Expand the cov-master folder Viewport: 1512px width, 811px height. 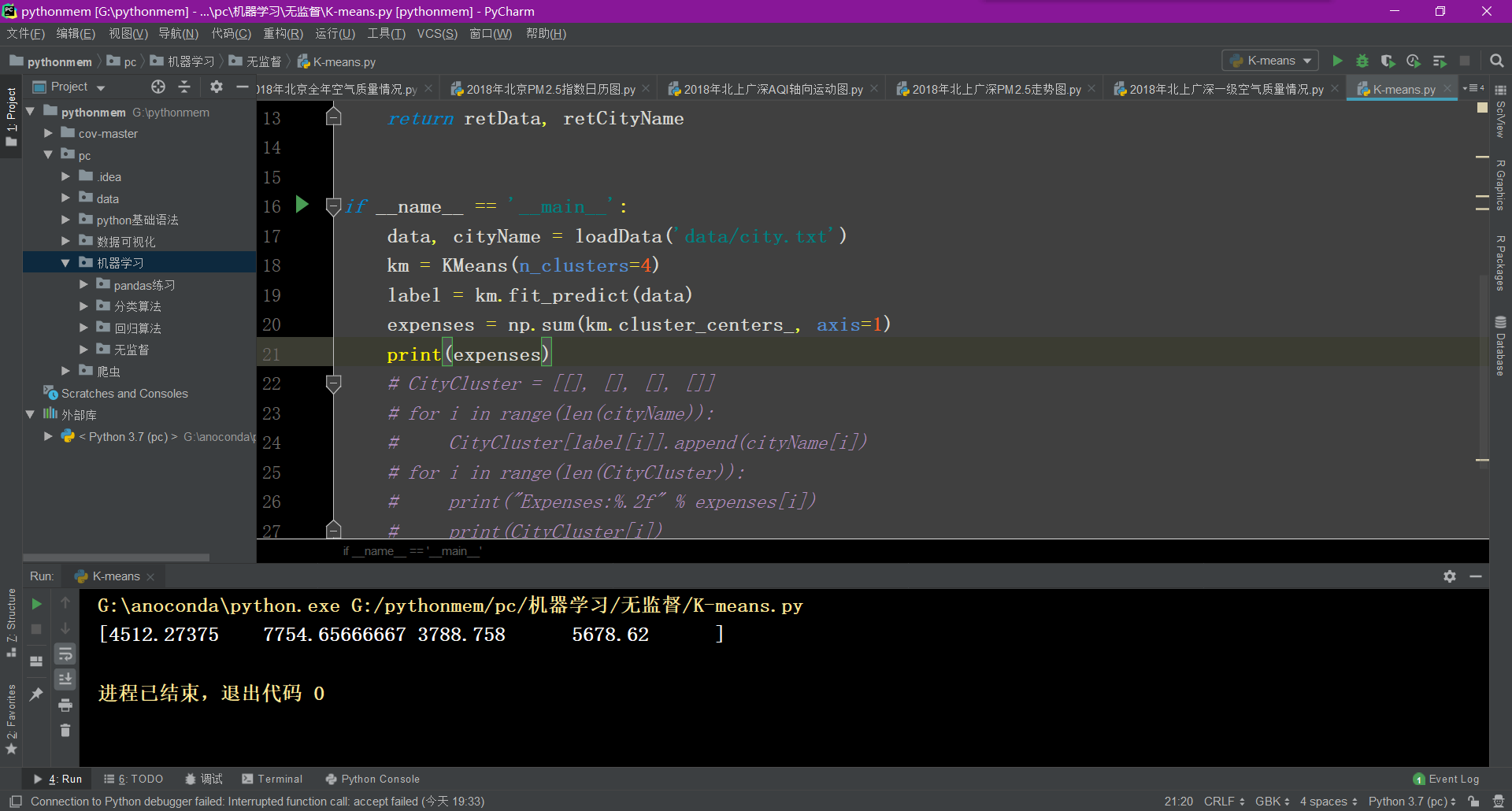[48, 133]
